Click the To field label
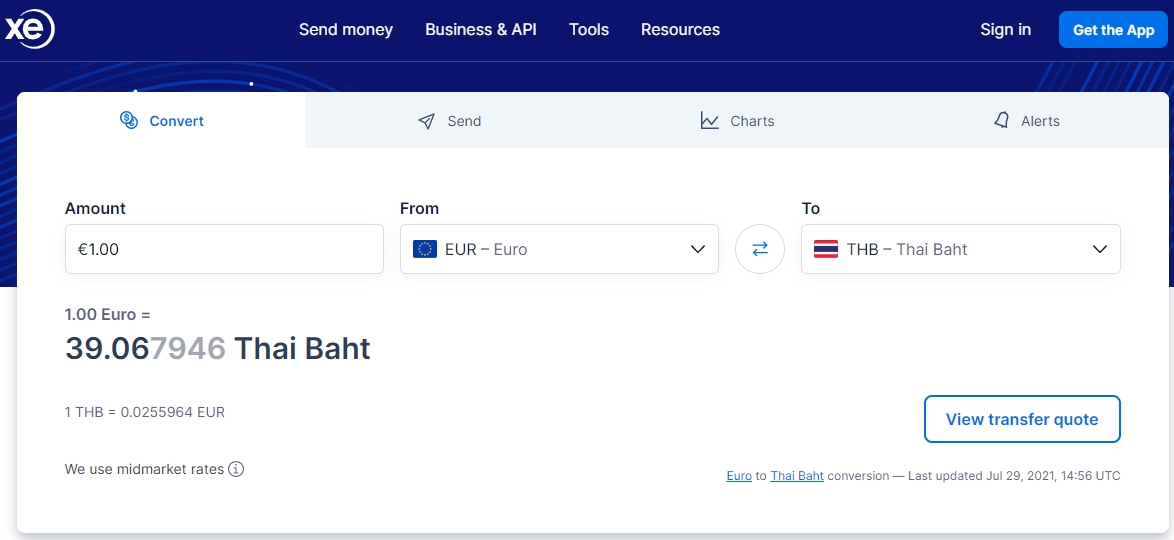The image size is (1174, 540). [811, 208]
